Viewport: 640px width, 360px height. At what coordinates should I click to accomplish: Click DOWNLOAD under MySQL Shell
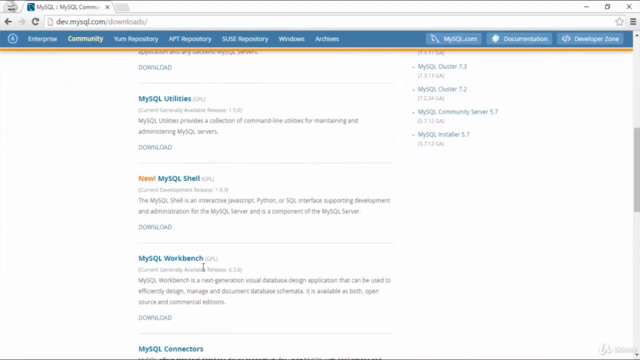pyautogui.click(x=155, y=227)
